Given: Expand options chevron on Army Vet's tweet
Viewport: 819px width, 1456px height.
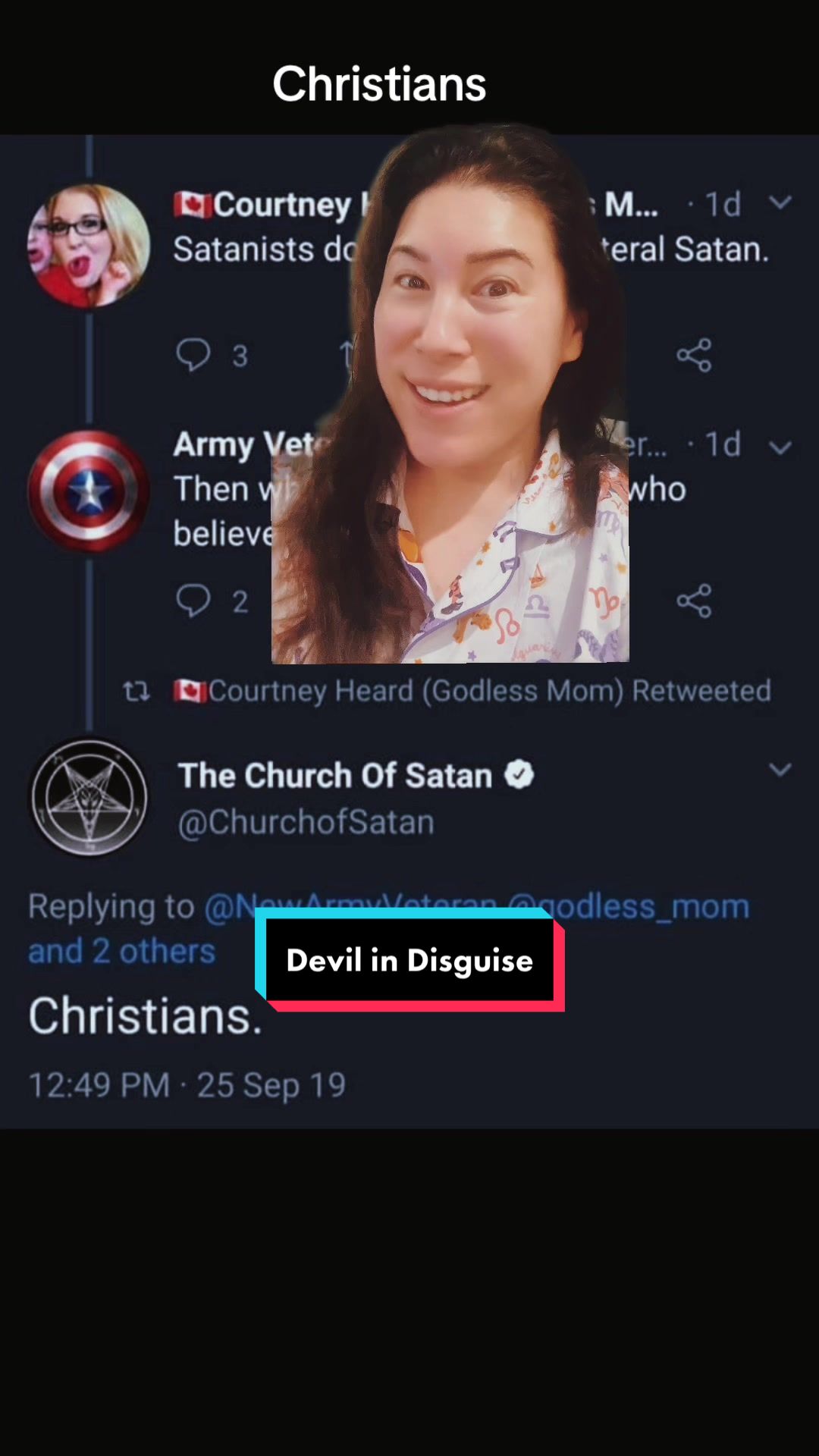Looking at the screenshot, I should pos(780,447).
